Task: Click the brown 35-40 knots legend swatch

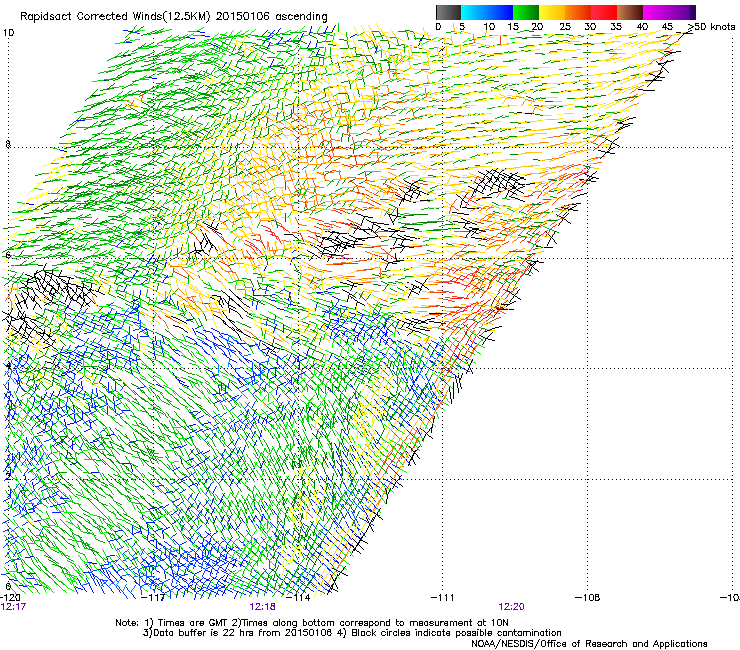Action: (x=630, y=12)
